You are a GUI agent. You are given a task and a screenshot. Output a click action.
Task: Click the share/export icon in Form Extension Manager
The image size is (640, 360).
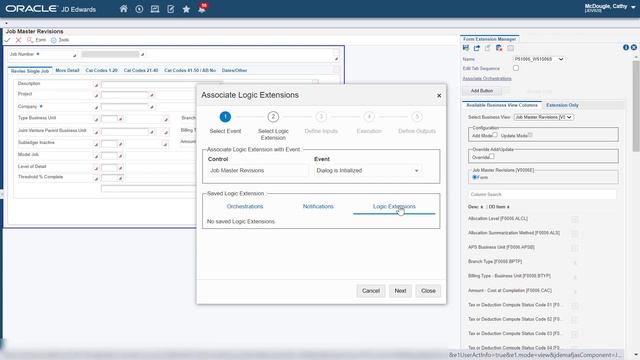pos(477,48)
